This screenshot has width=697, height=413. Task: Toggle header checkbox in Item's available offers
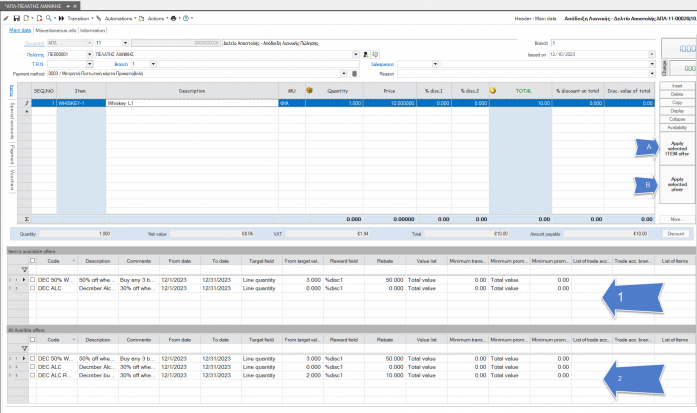(x=32, y=261)
